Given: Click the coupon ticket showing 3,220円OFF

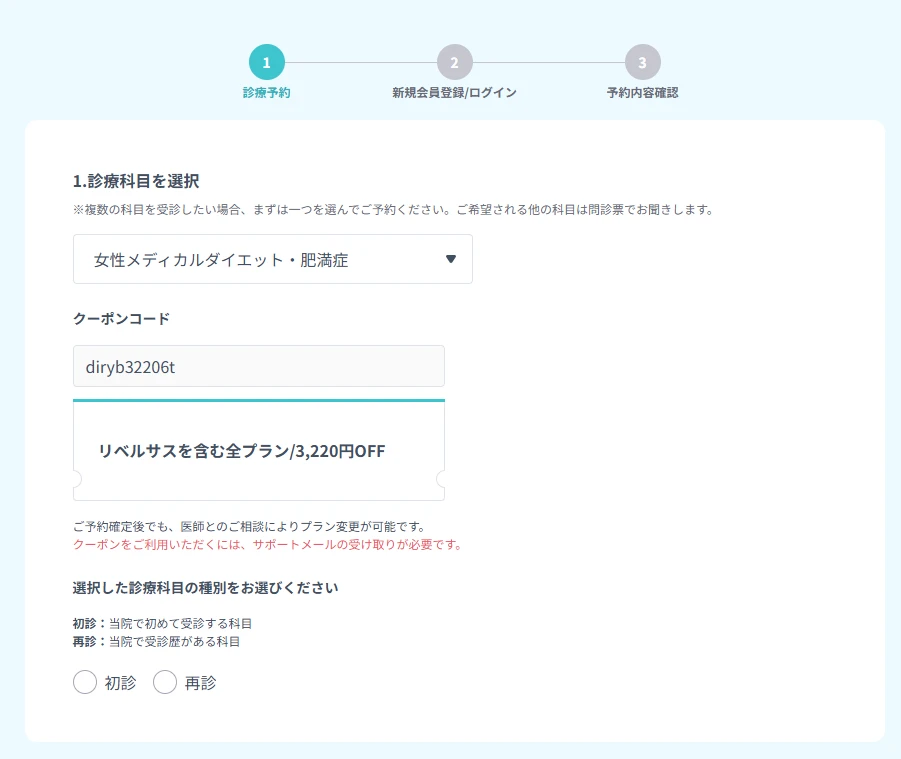Looking at the screenshot, I should [258, 448].
